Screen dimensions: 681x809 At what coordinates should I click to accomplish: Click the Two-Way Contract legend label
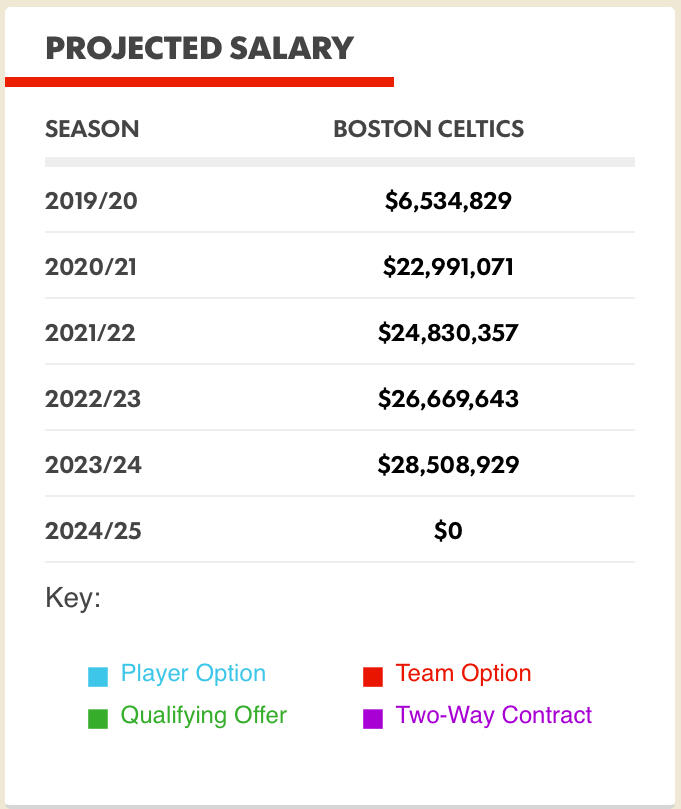pyautogui.click(x=494, y=715)
